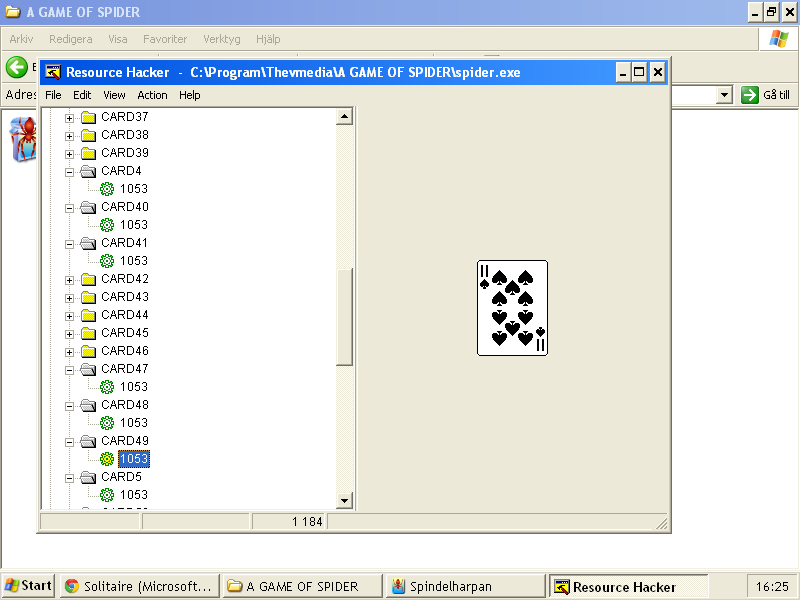Switch to Solitaire Chrome taskbar button

point(140,586)
